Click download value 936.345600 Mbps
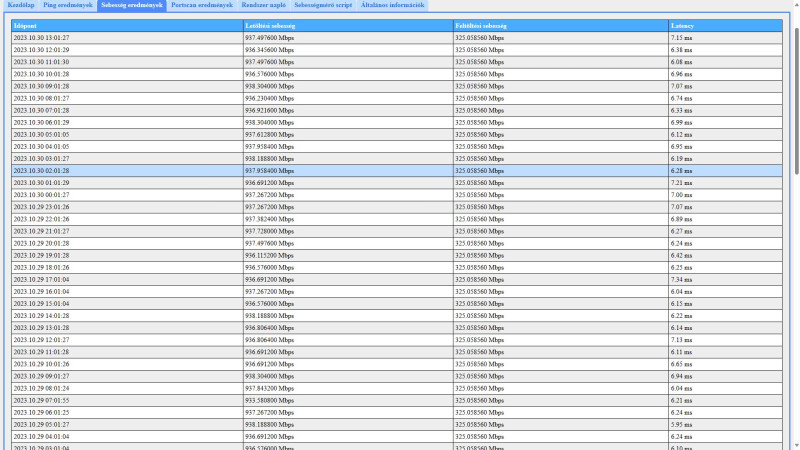Viewport: 800px width, 450px height. click(269, 50)
